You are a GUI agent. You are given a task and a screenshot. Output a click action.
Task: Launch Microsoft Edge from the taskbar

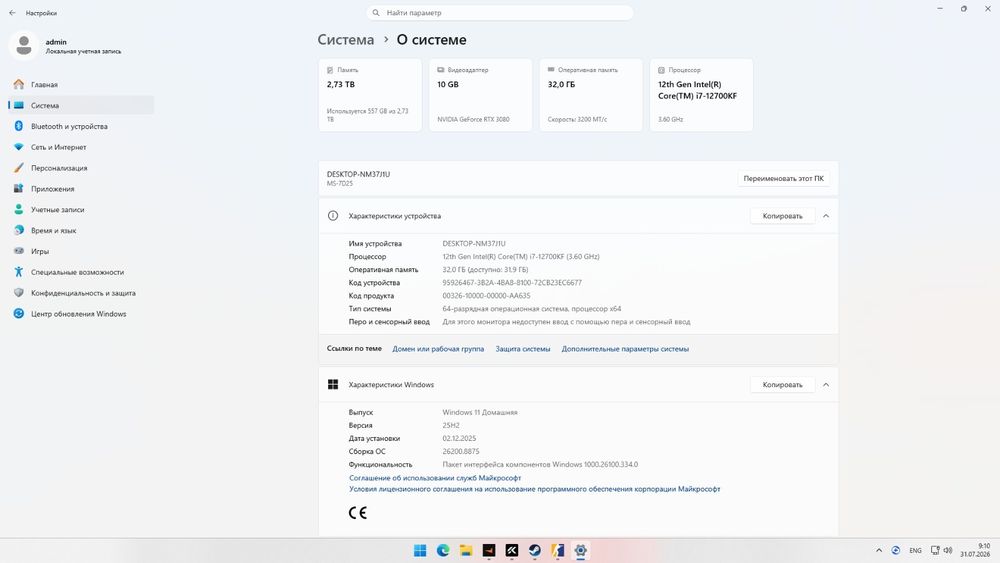pyautogui.click(x=443, y=550)
